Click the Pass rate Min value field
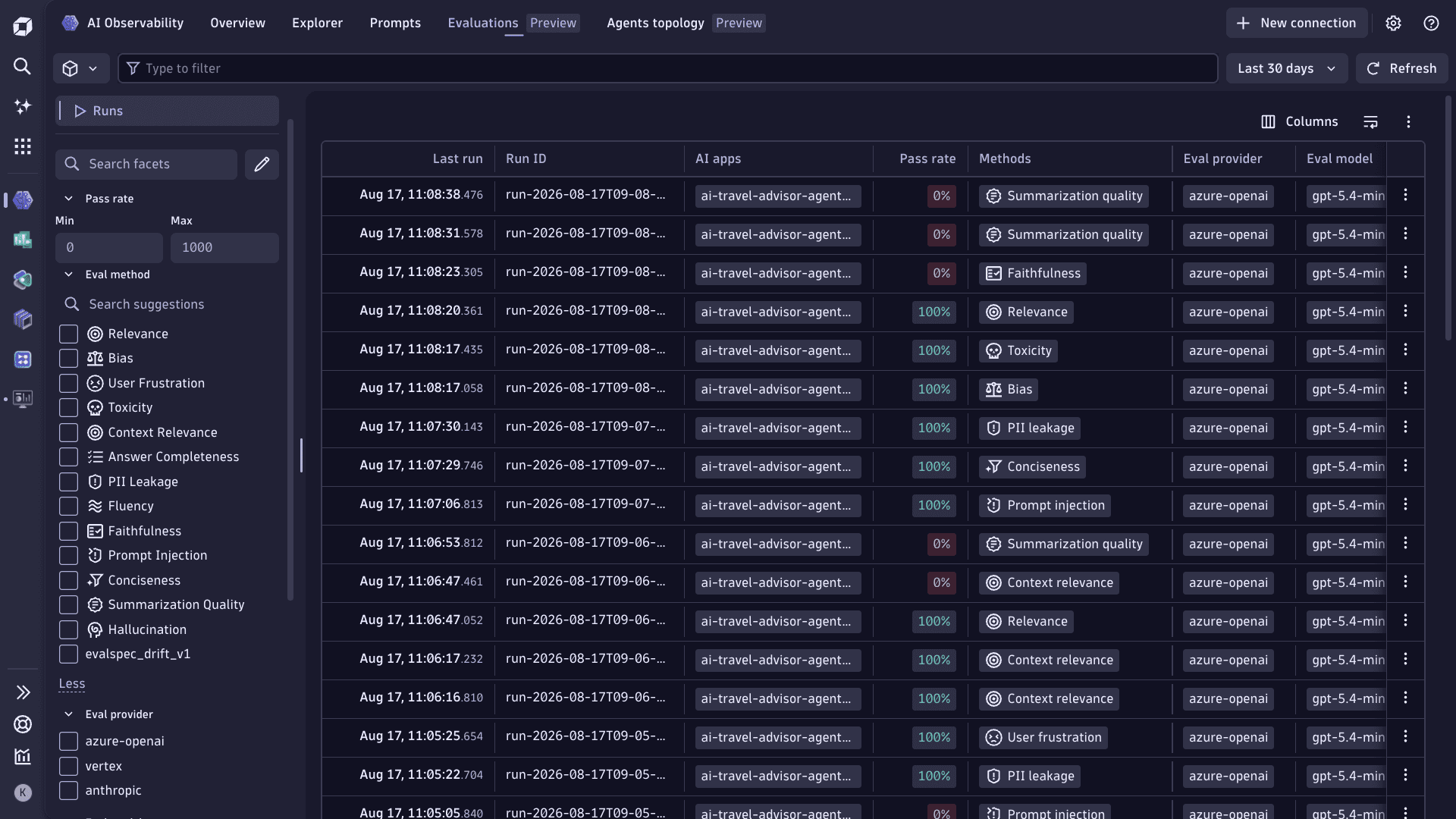The width and height of the screenshot is (1456, 819). (x=109, y=247)
